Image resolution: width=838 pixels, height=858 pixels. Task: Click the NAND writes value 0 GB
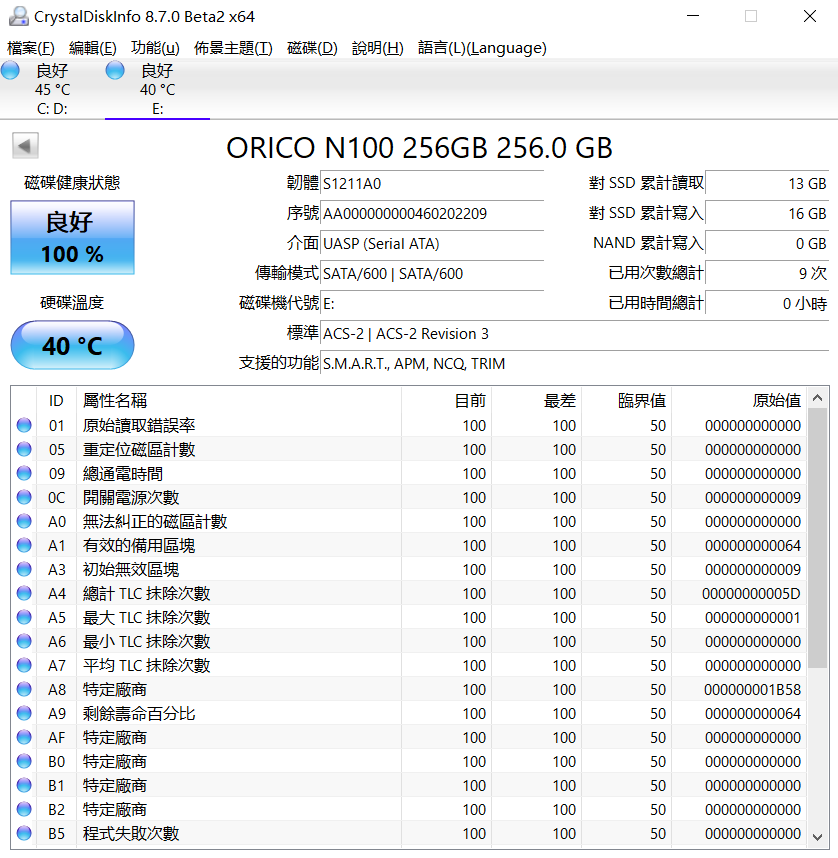[x=767, y=244]
